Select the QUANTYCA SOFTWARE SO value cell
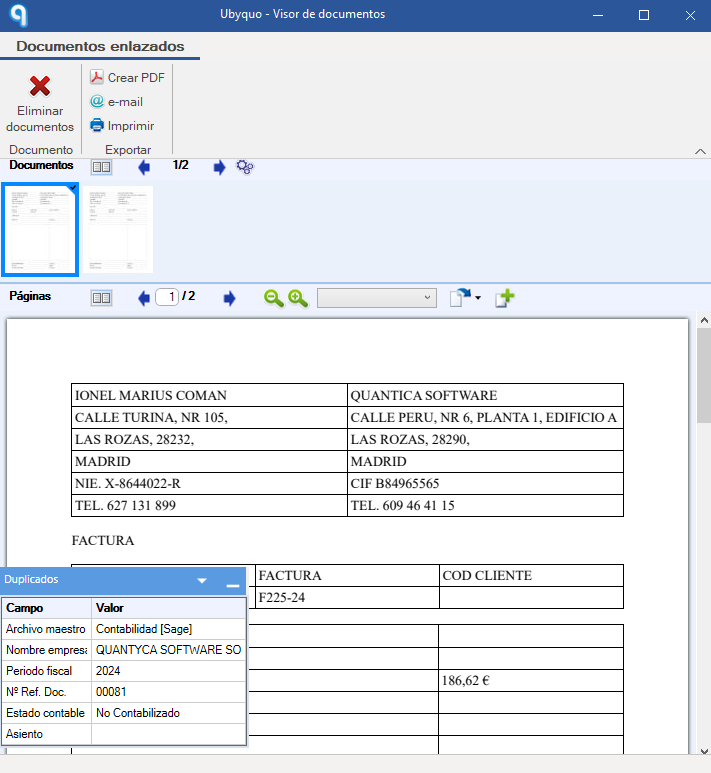 click(x=169, y=650)
